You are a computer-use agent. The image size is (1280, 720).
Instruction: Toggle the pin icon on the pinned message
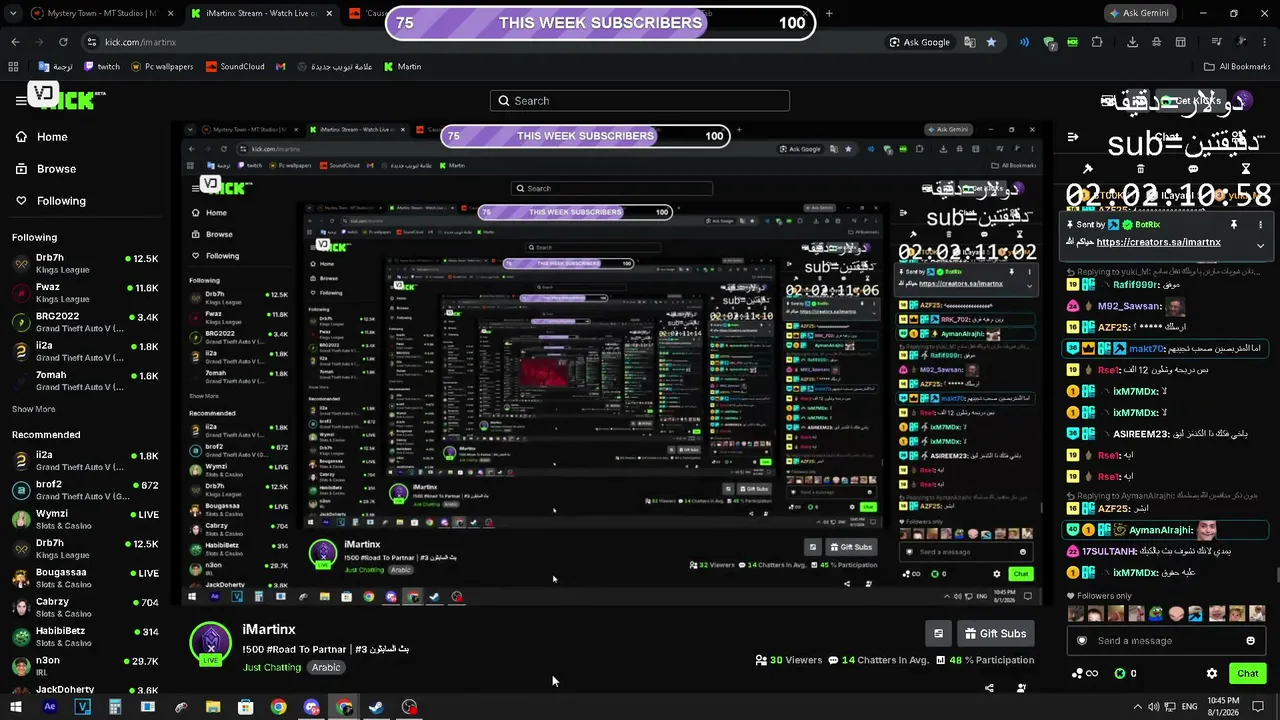1234,225
